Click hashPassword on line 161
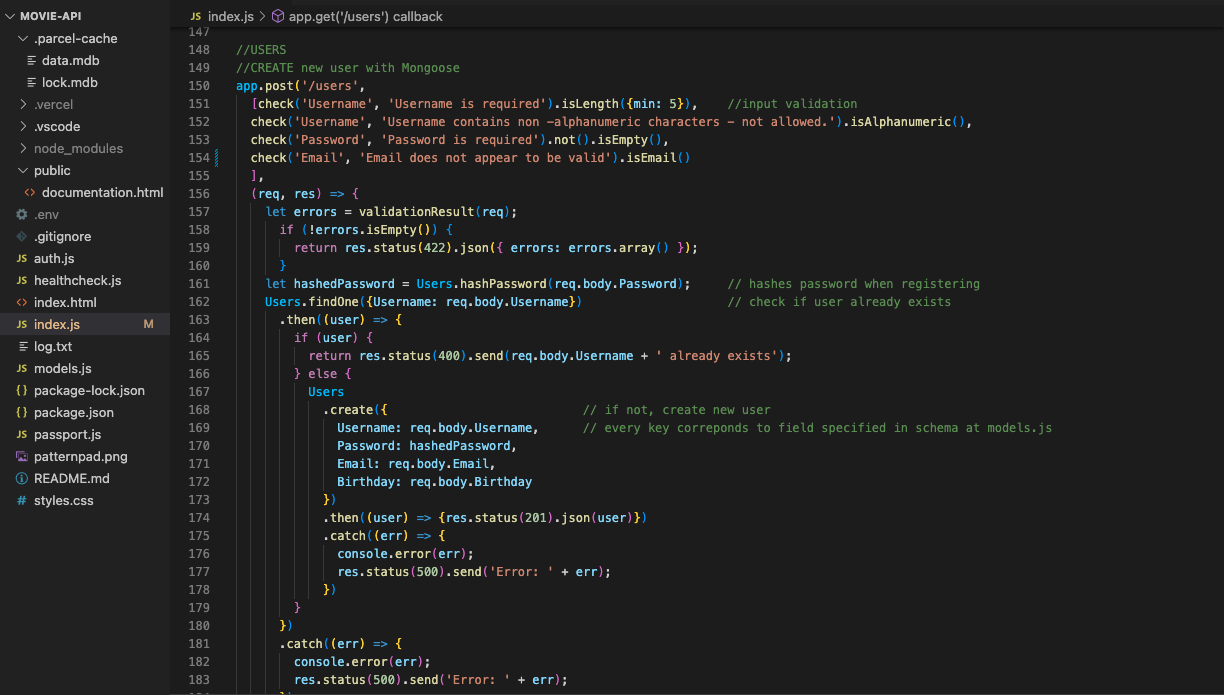Screen dimensions: 1224x695 click(503, 284)
